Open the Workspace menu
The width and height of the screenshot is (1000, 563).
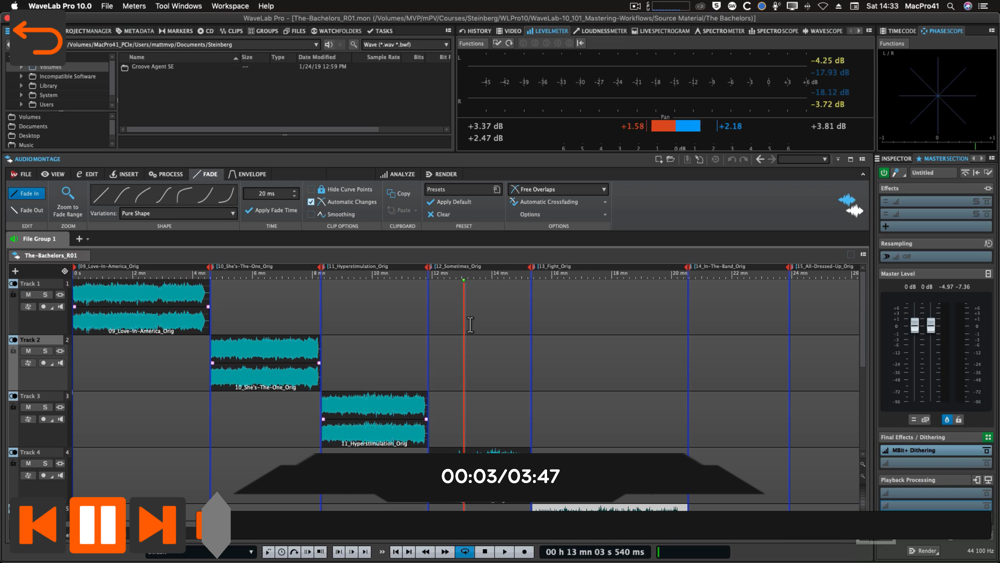[230, 6]
